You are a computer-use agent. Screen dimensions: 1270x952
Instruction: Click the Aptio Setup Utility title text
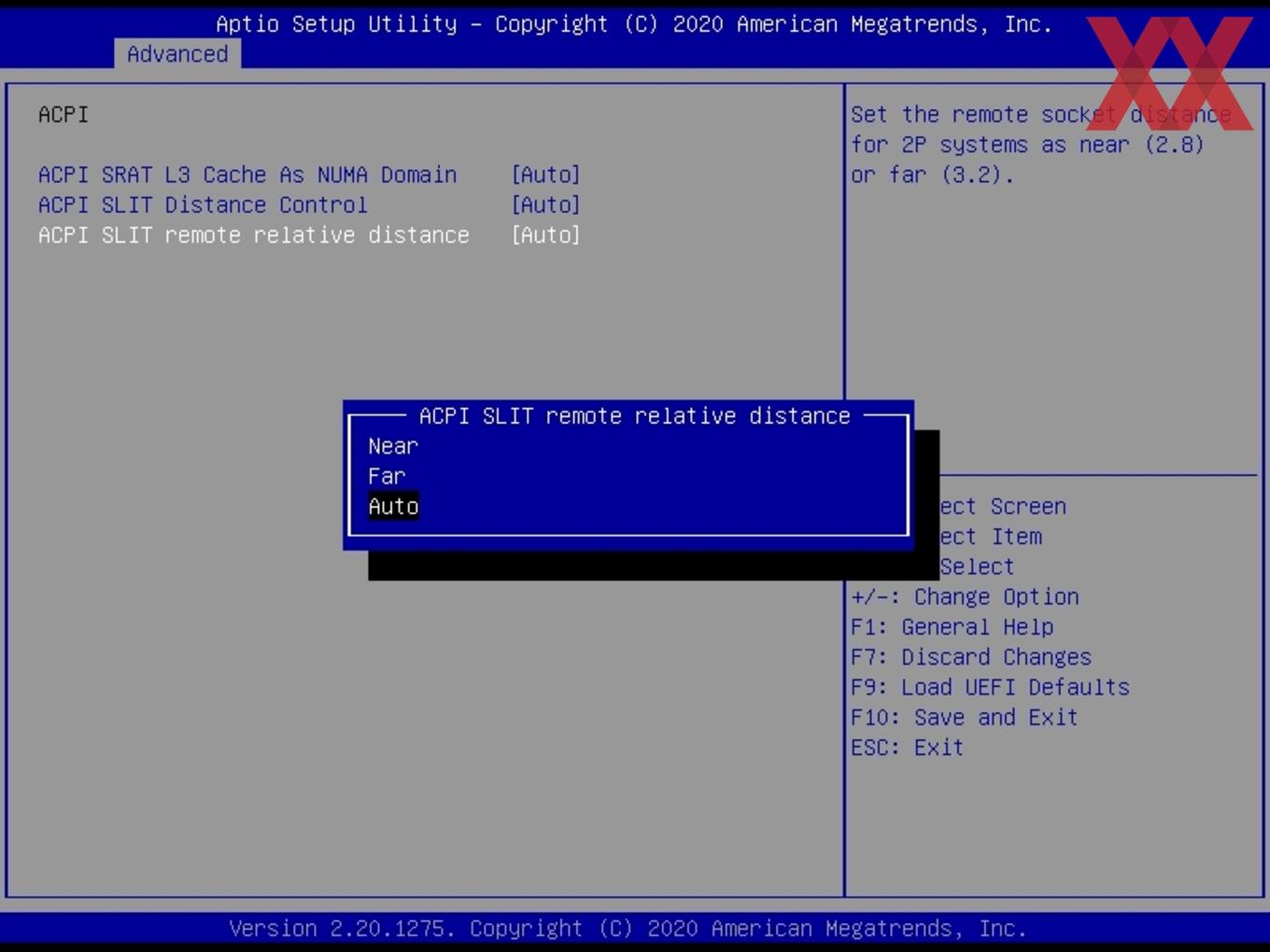634,24
